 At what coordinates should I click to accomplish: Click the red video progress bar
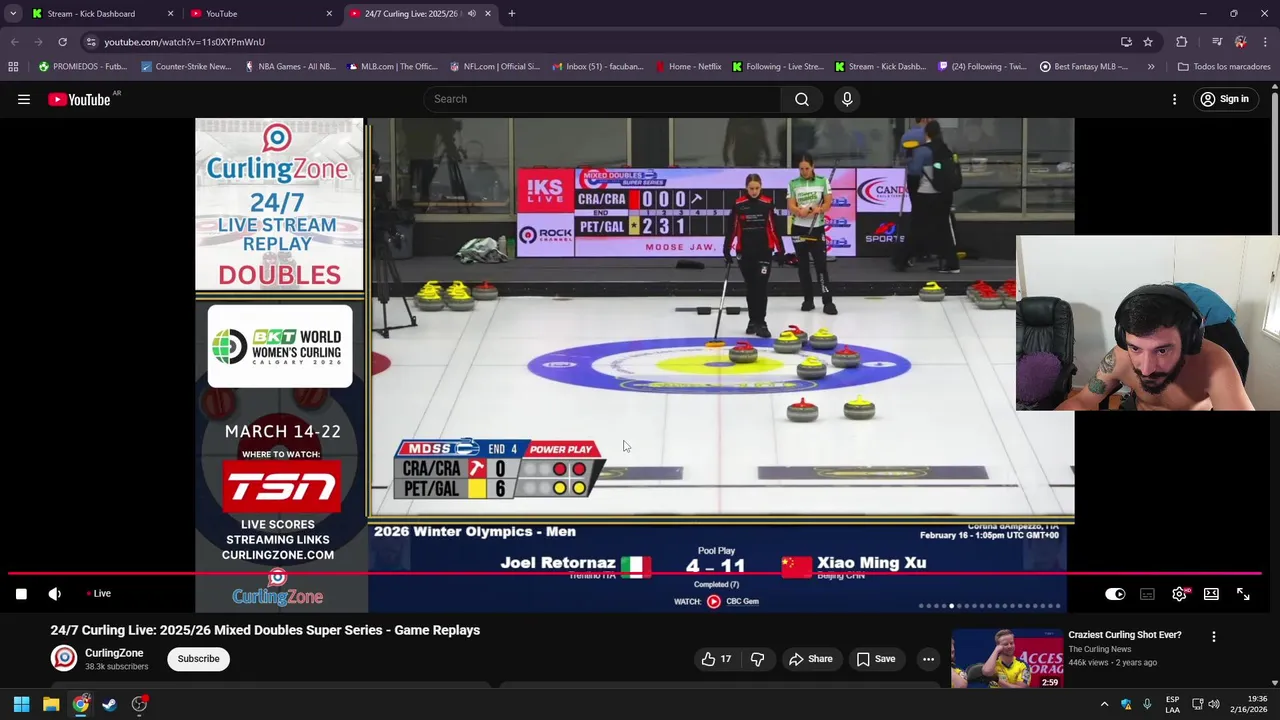636,574
